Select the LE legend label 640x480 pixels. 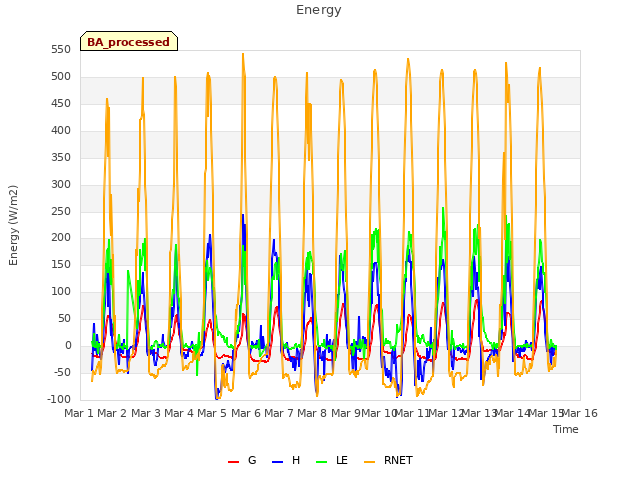click(x=342, y=460)
